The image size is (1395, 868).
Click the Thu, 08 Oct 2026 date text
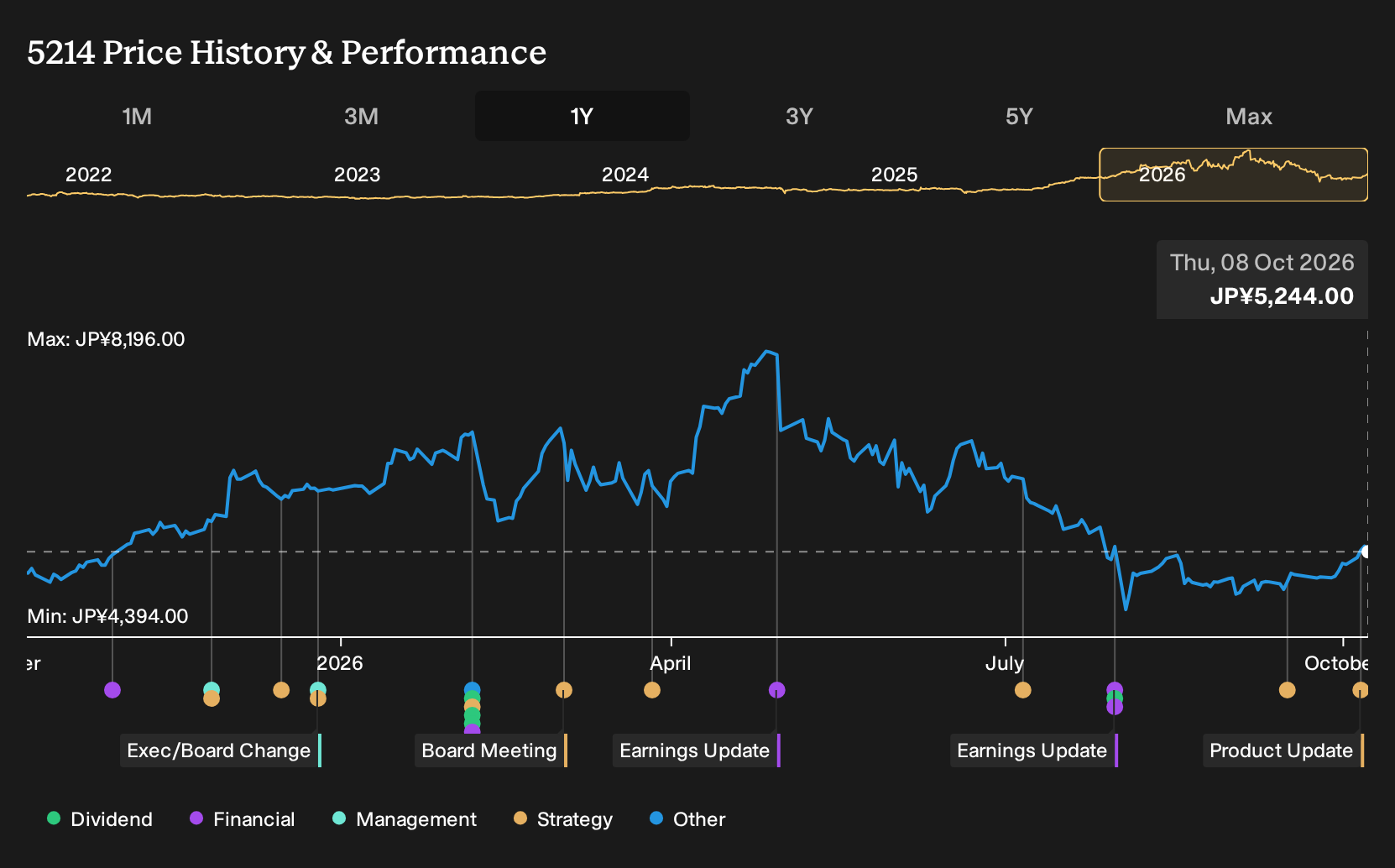pyautogui.click(x=1262, y=263)
